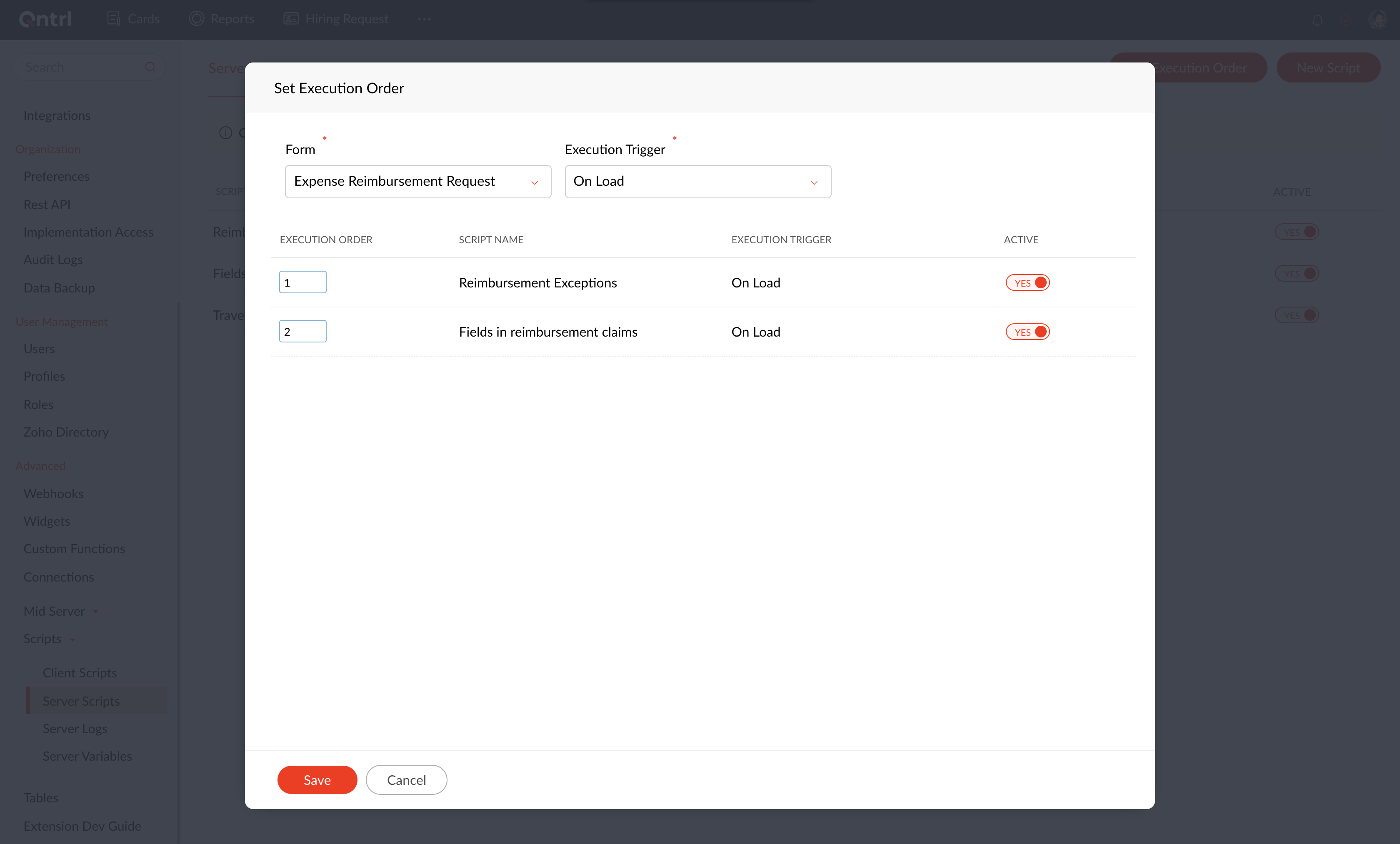The image size is (1400, 844).
Task: Toggle Active switch for Reimbursement Exceptions
Action: click(x=1027, y=283)
